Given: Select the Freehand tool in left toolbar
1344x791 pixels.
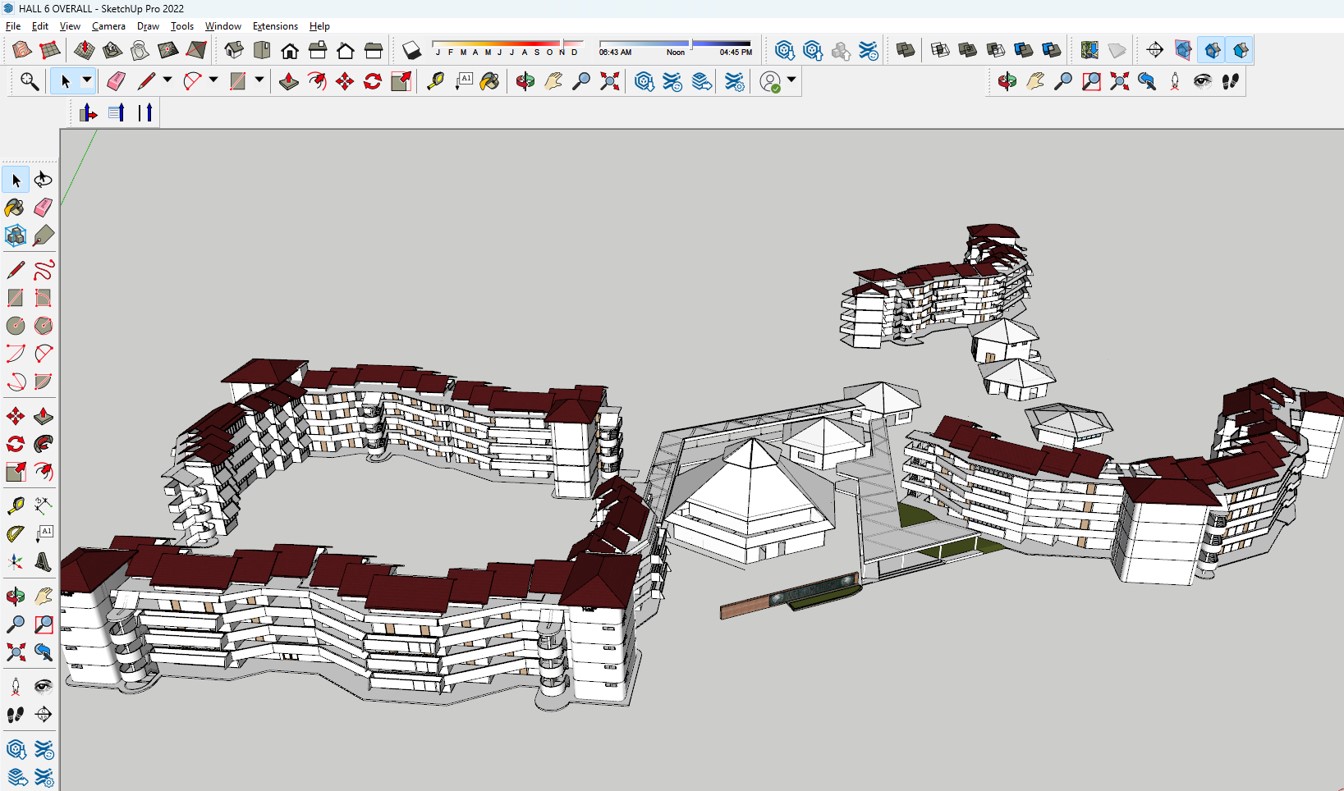Looking at the screenshot, I should click(x=43, y=270).
